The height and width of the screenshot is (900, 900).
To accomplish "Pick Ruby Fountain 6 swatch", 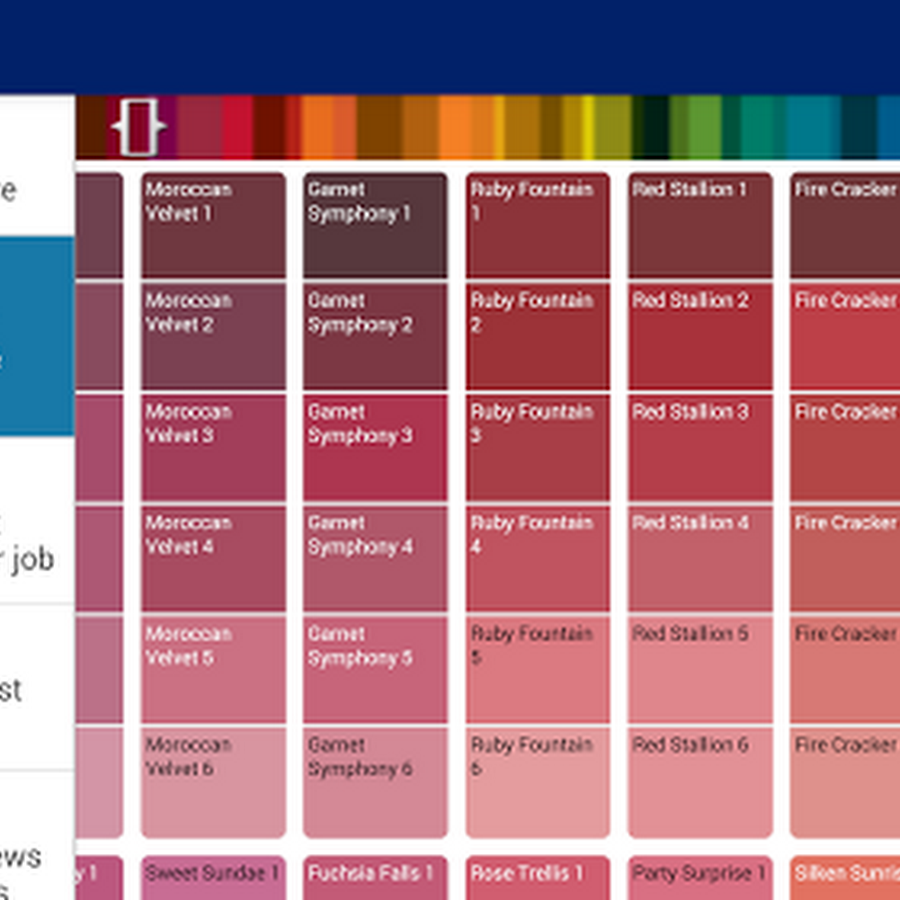I will [538, 782].
